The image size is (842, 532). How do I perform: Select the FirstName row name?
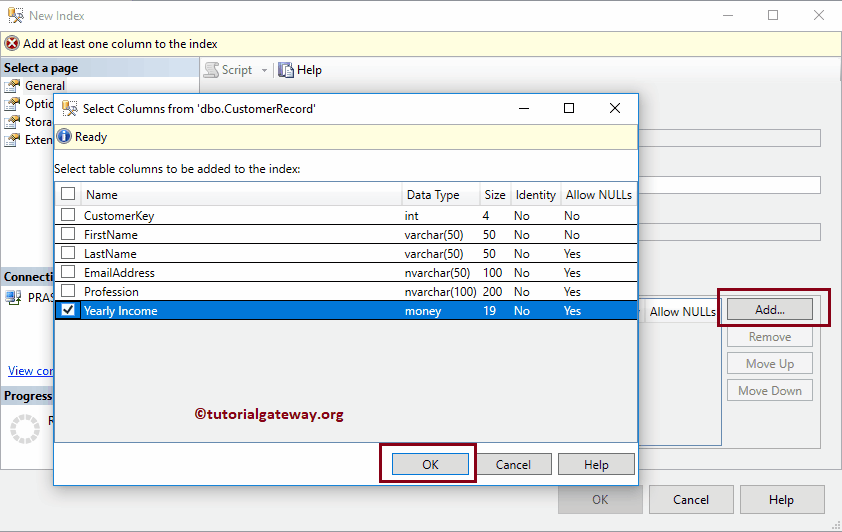(x=111, y=235)
